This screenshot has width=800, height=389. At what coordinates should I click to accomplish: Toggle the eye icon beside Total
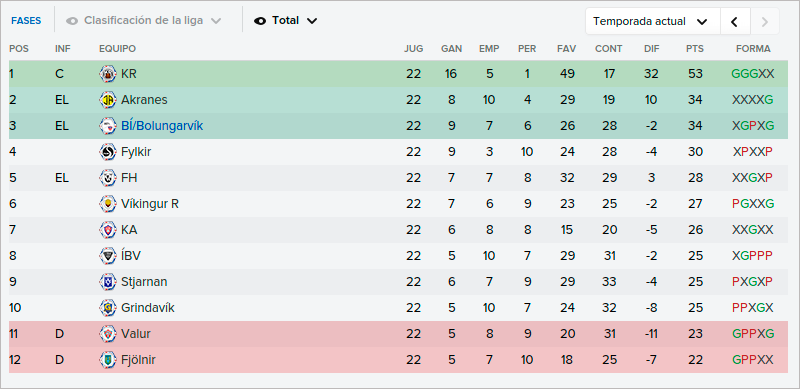(260, 21)
